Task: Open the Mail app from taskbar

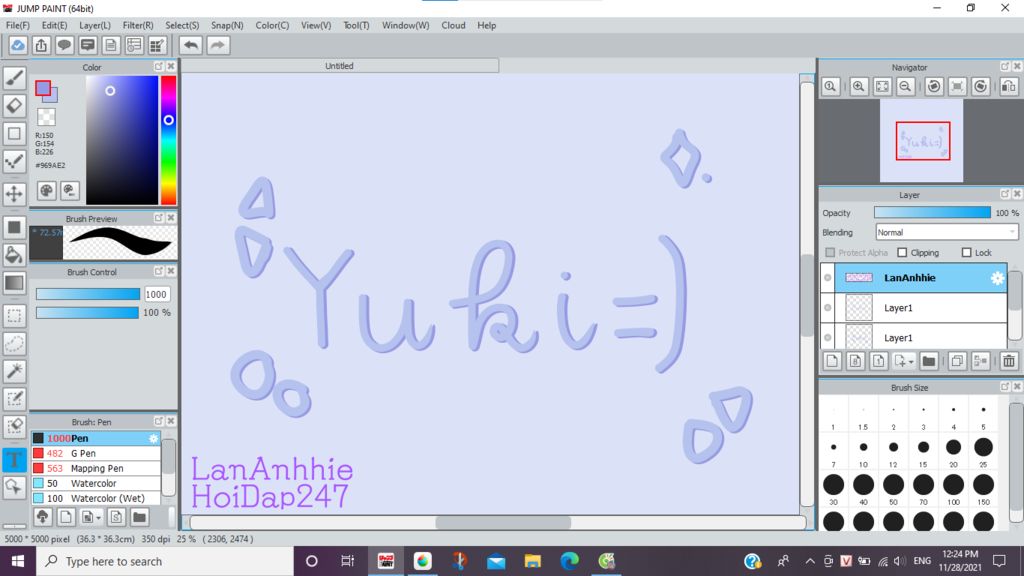Action: pos(496,561)
